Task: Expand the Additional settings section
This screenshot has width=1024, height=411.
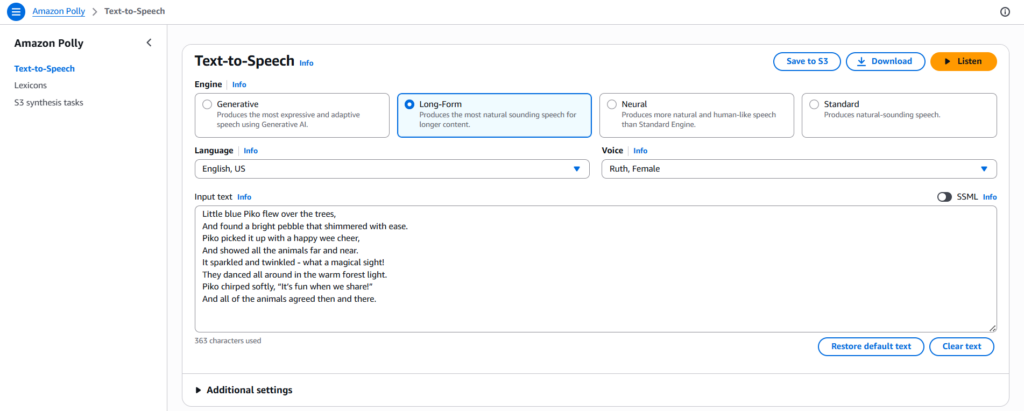Action: pyautogui.click(x=243, y=390)
